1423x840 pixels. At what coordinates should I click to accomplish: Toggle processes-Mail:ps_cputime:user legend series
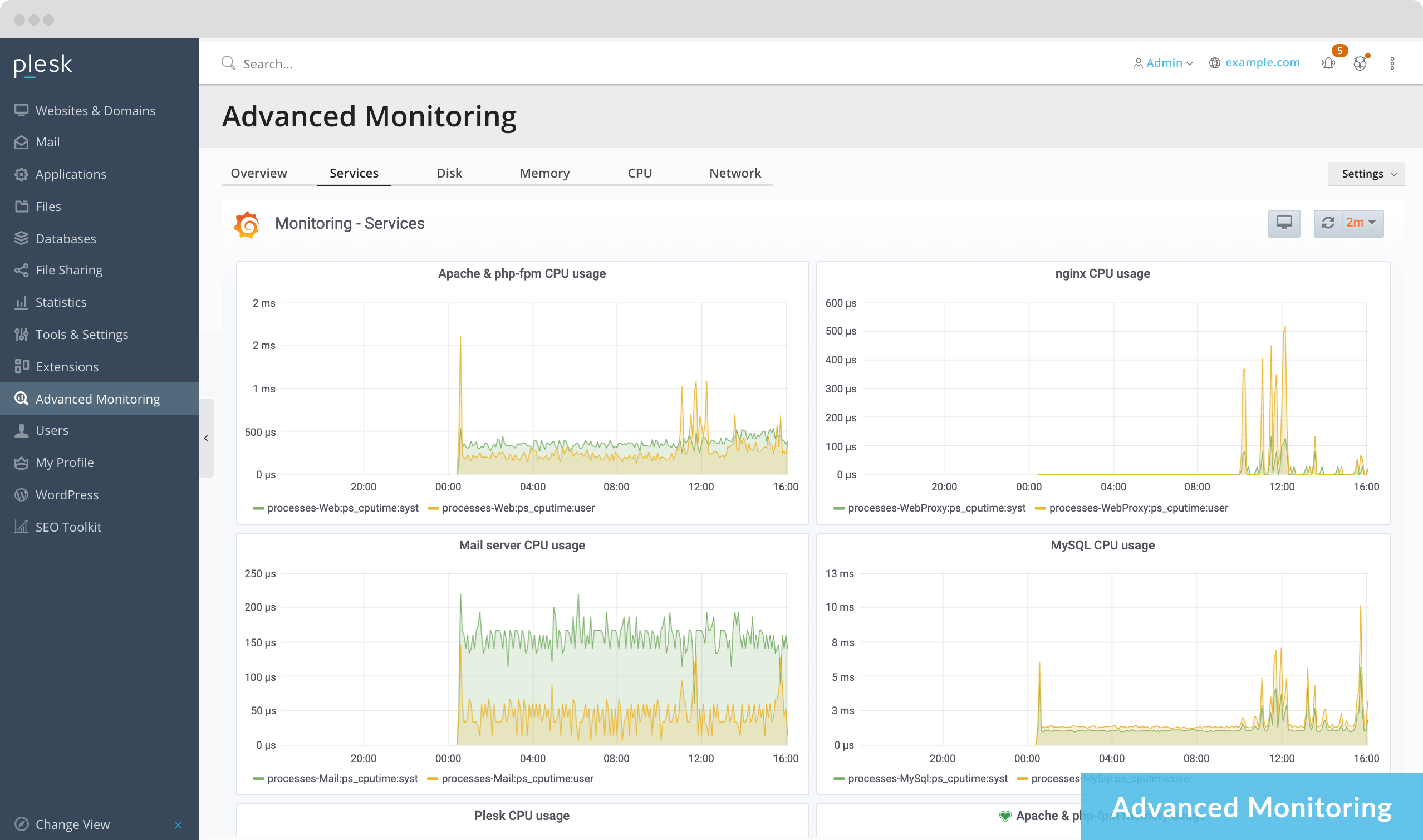(x=517, y=779)
